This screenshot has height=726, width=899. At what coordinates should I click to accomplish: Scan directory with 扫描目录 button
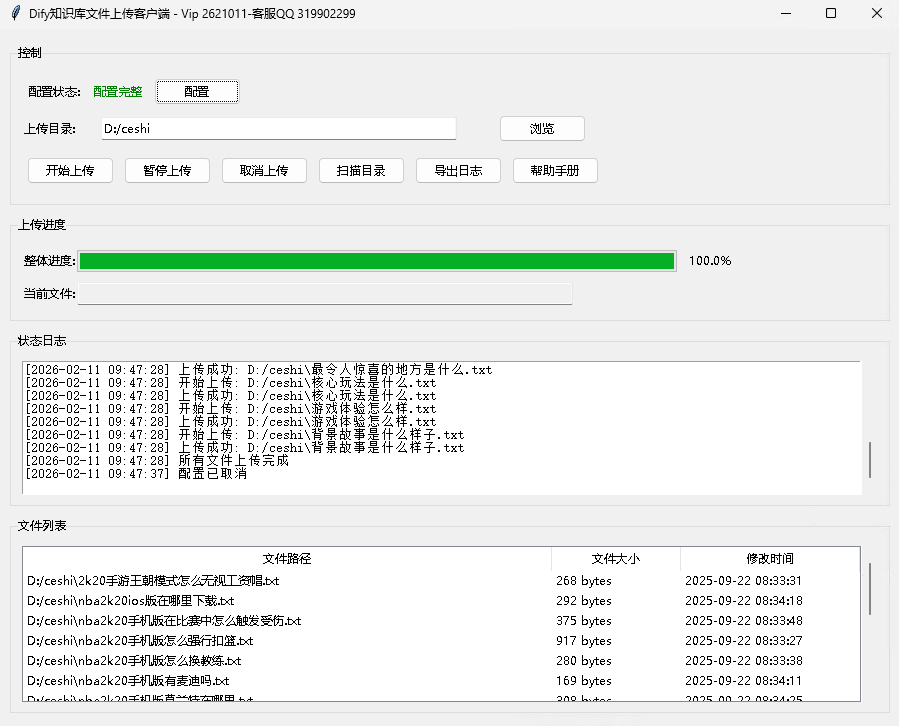(361, 170)
